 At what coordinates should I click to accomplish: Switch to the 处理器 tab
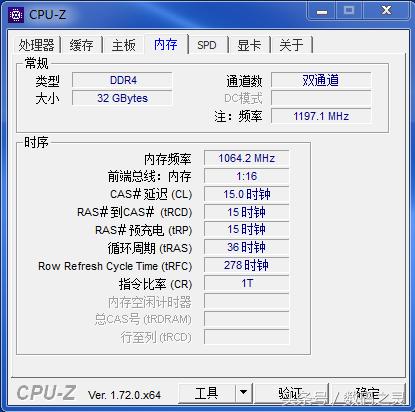pyautogui.click(x=36, y=45)
